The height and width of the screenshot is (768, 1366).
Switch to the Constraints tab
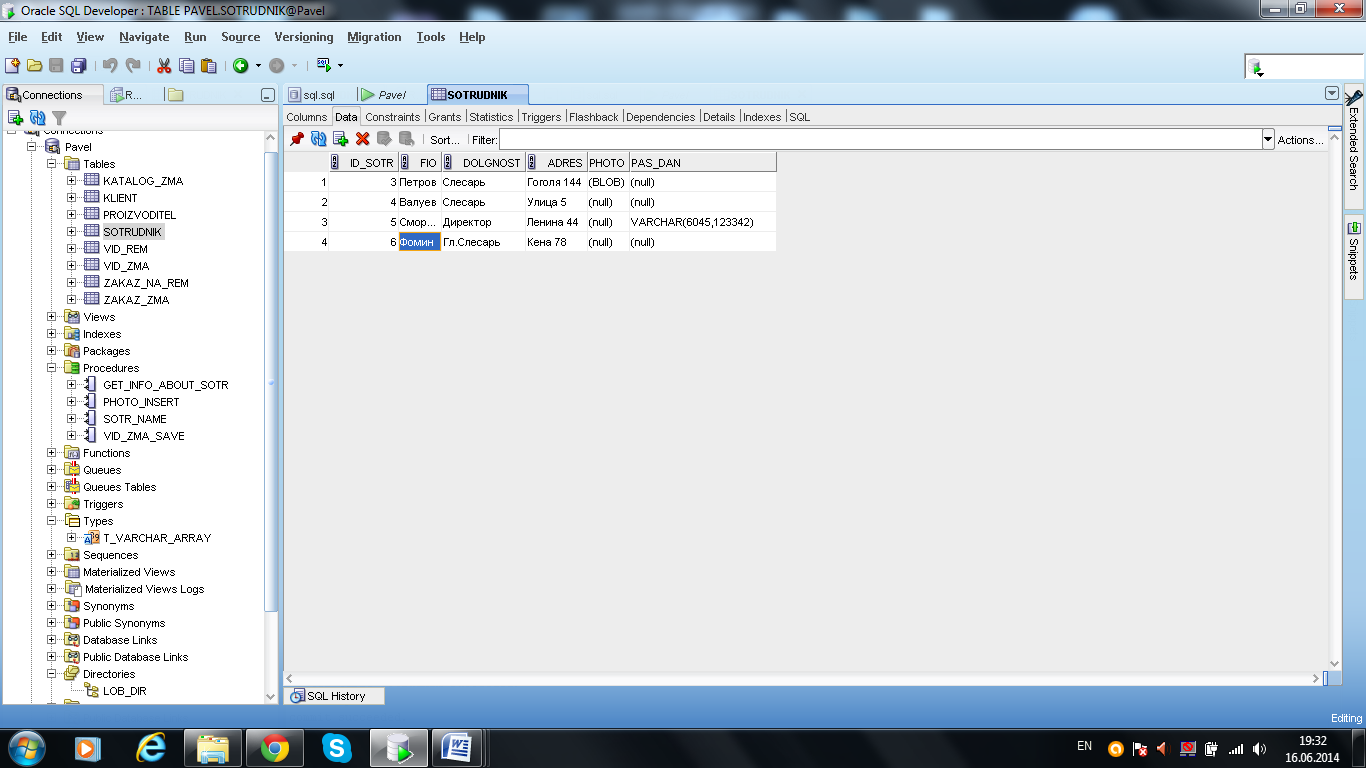point(392,117)
